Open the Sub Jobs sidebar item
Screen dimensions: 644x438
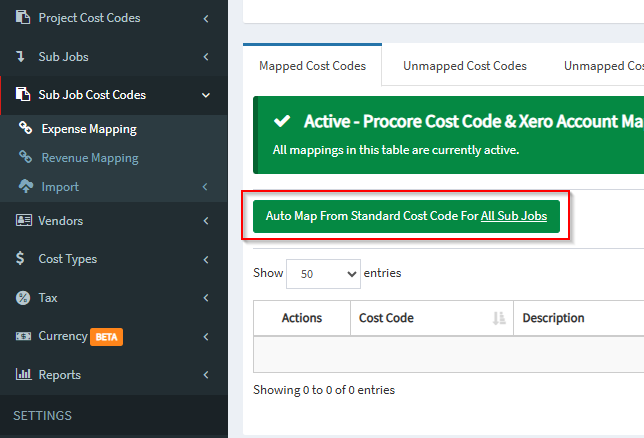pos(63,57)
